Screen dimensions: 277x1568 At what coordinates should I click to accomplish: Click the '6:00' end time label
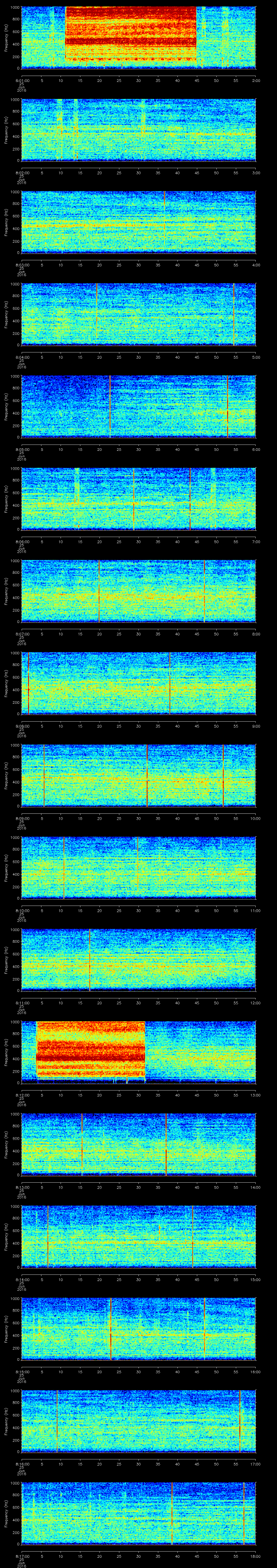pos(256,449)
